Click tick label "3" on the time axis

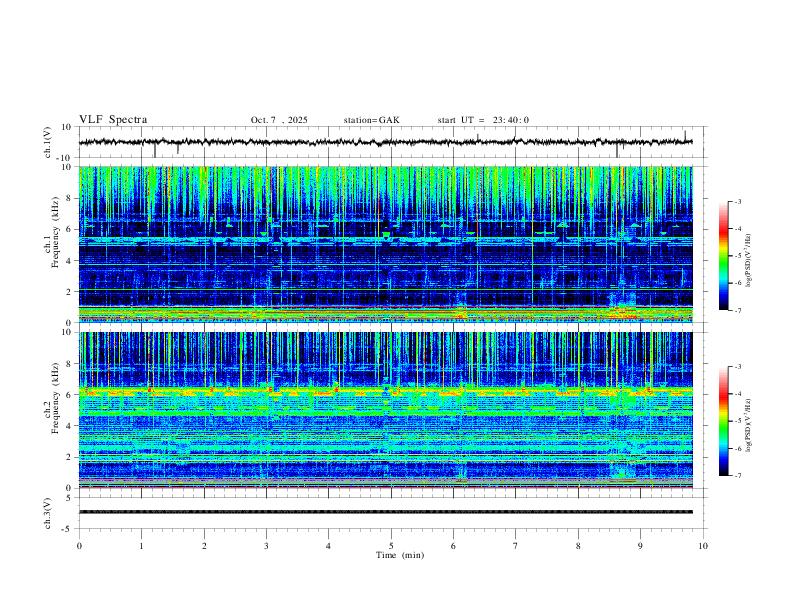pos(266,546)
